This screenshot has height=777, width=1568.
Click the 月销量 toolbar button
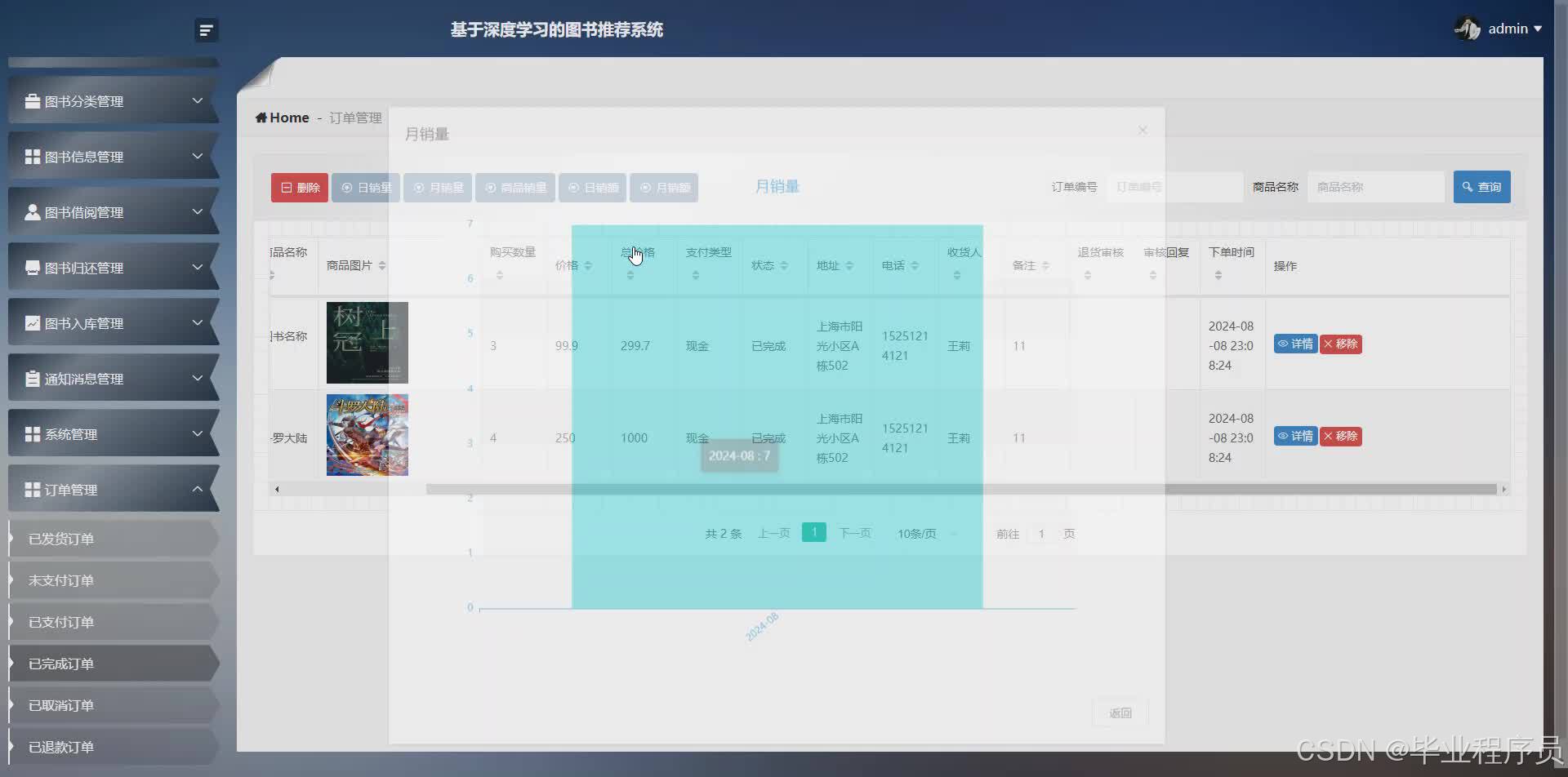pyautogui.click(x=438, y=188)
